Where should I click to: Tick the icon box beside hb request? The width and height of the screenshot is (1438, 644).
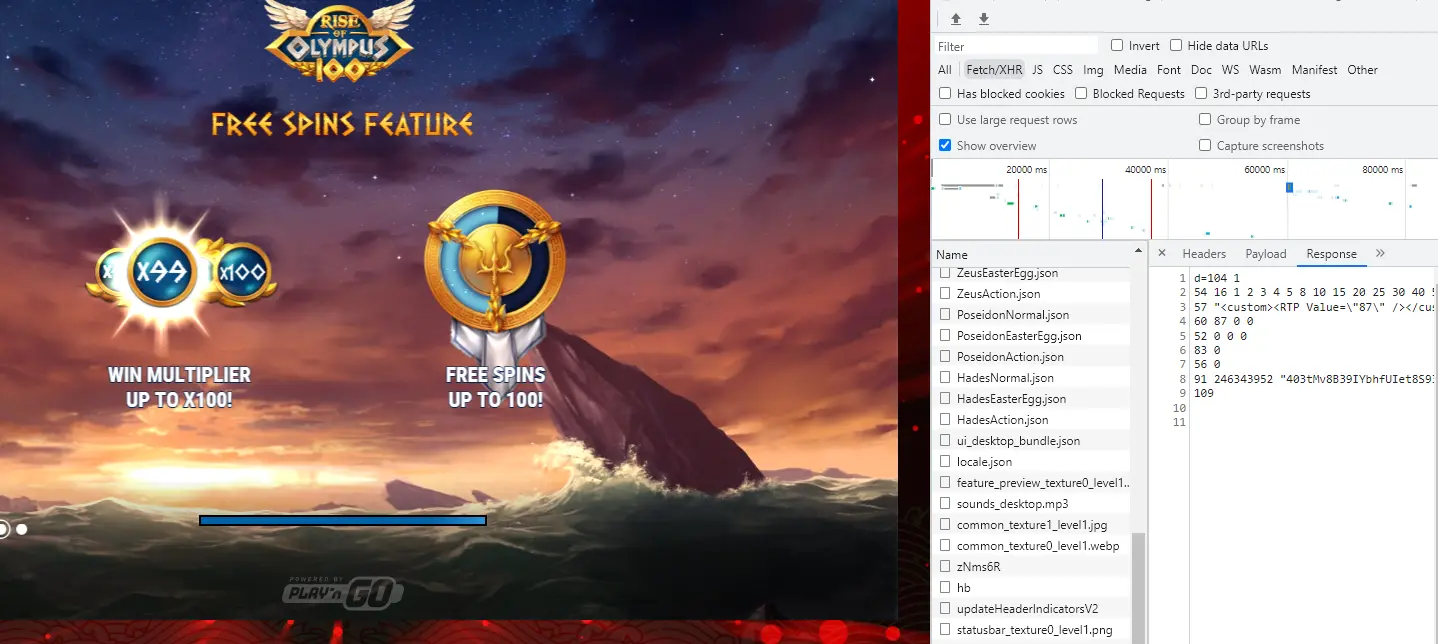945,588
